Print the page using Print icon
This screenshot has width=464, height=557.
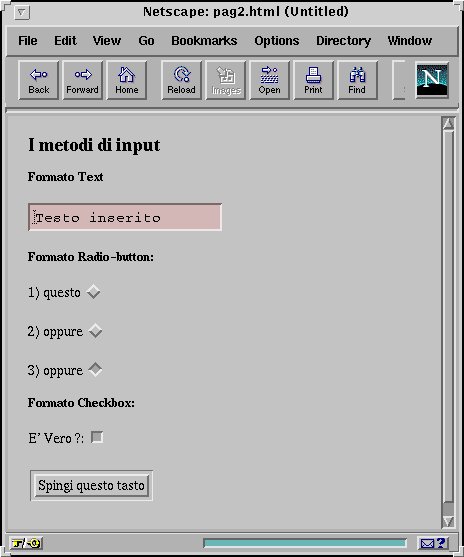point(313,80)
